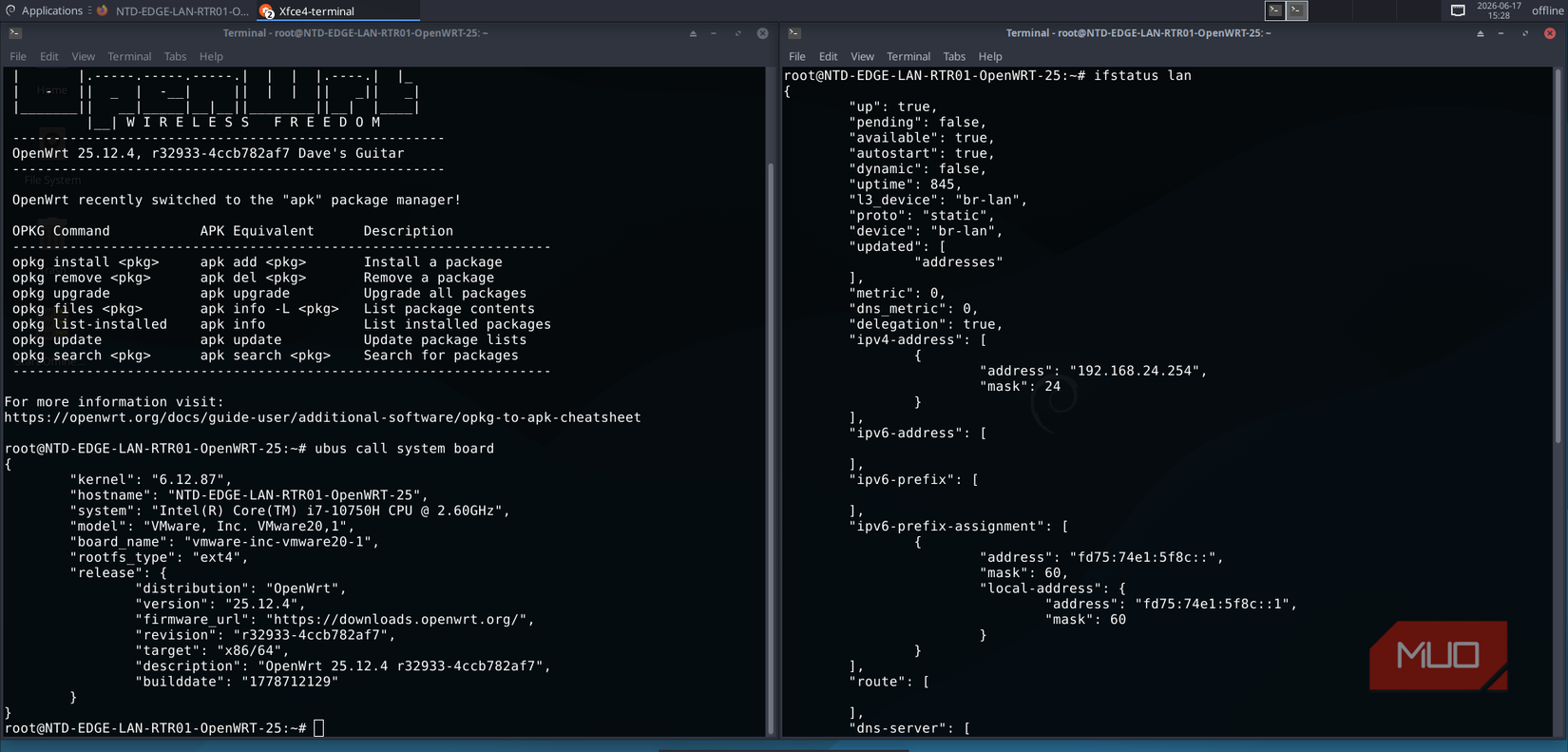Roll up the left terminal window via the shade icon
This screenshot has height=752, width=1568.
click(693, 33)
